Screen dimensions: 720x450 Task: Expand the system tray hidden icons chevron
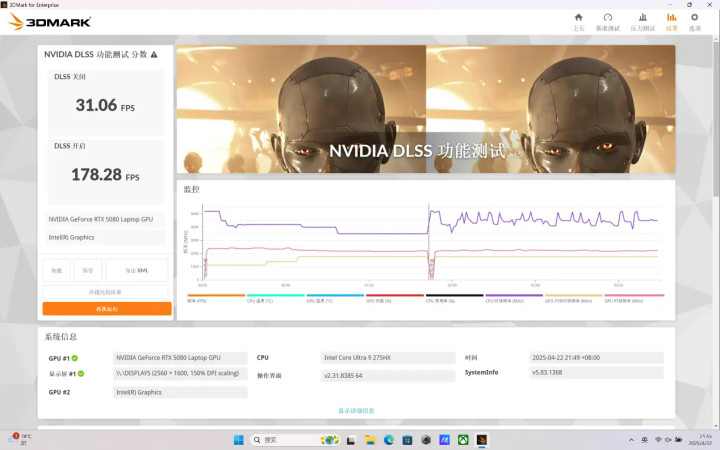coord(631,440)
